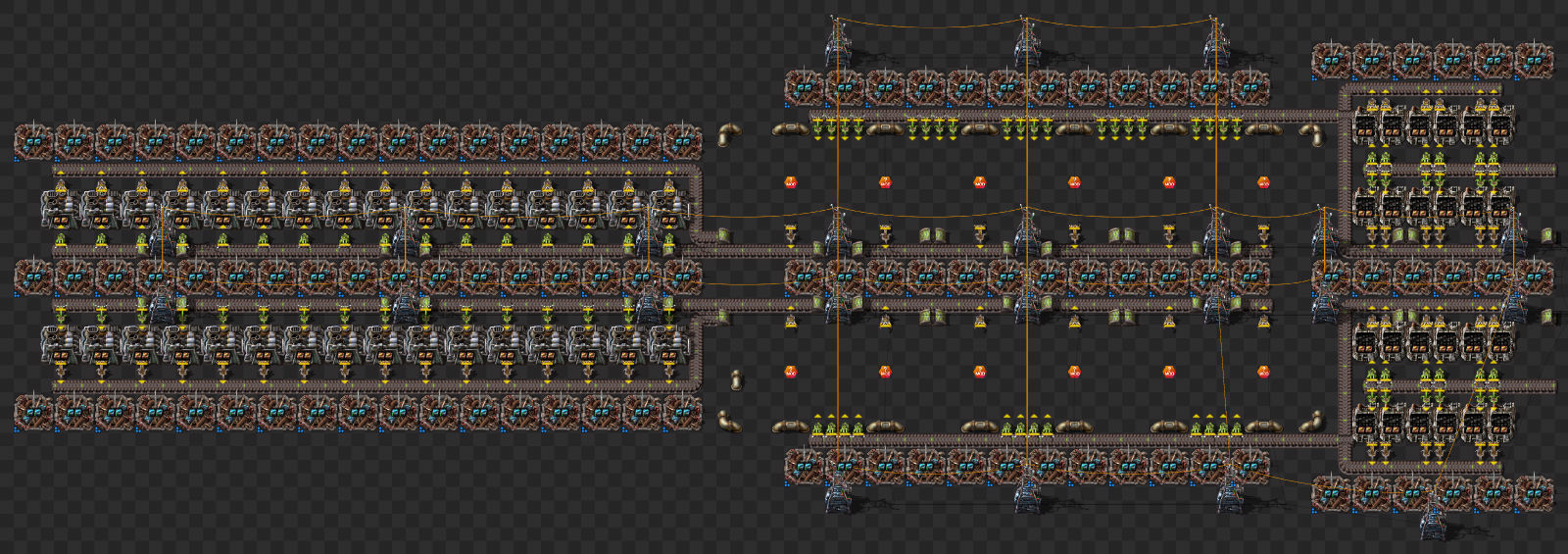The height and width of the screenshot is (554, 1568).
Task: Select last beacon in right block's top row
Action: [1534, 61]
